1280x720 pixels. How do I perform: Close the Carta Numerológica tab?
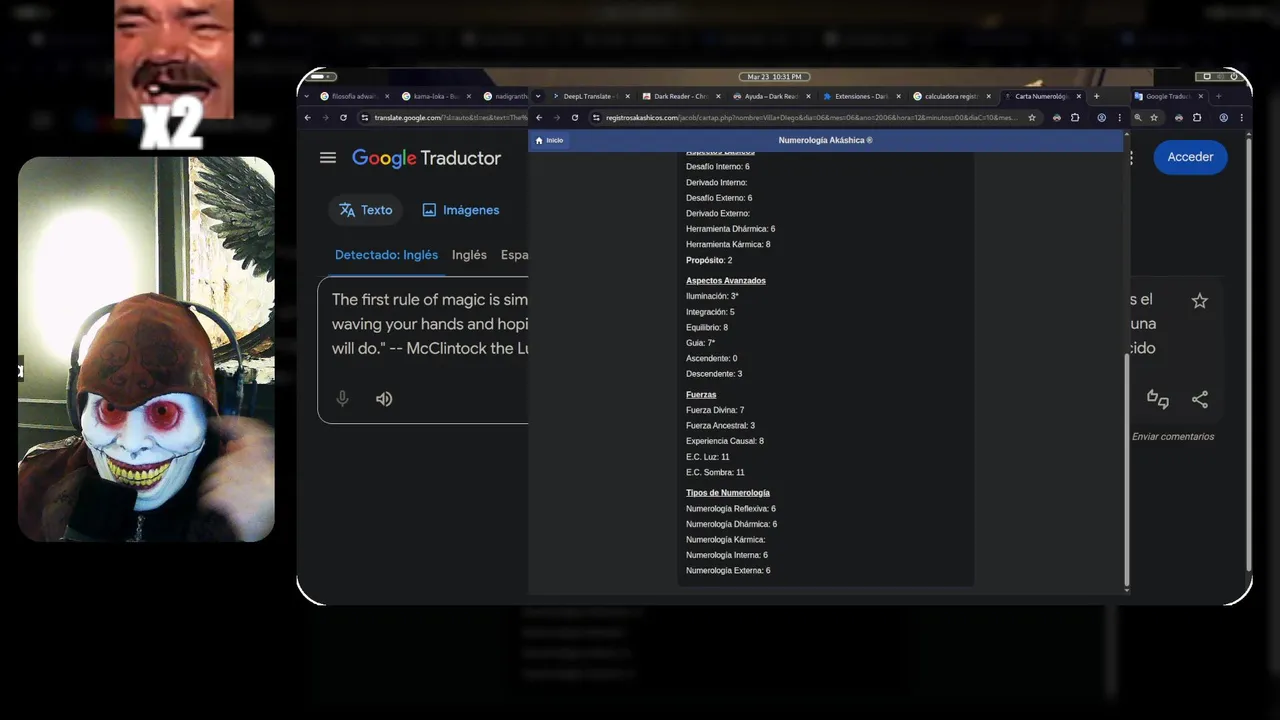pos(1079,96)
